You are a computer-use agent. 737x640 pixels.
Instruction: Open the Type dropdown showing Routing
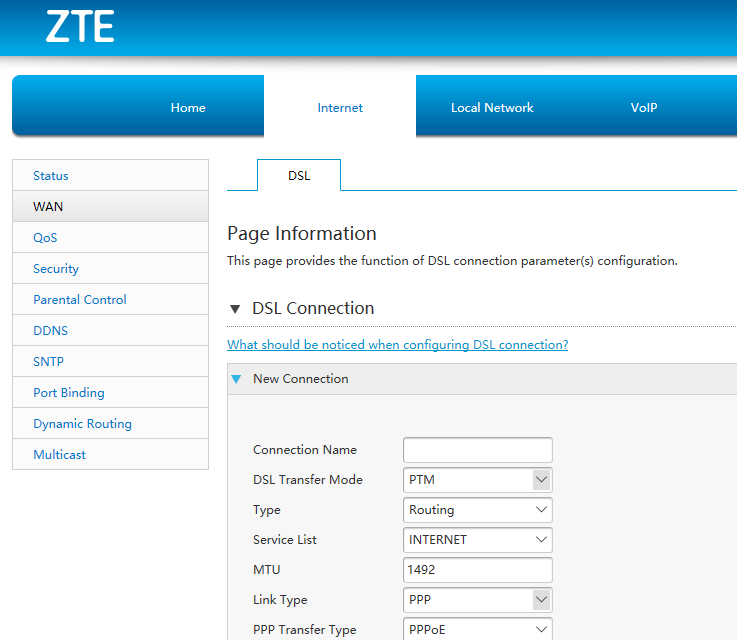pos(478,510)
